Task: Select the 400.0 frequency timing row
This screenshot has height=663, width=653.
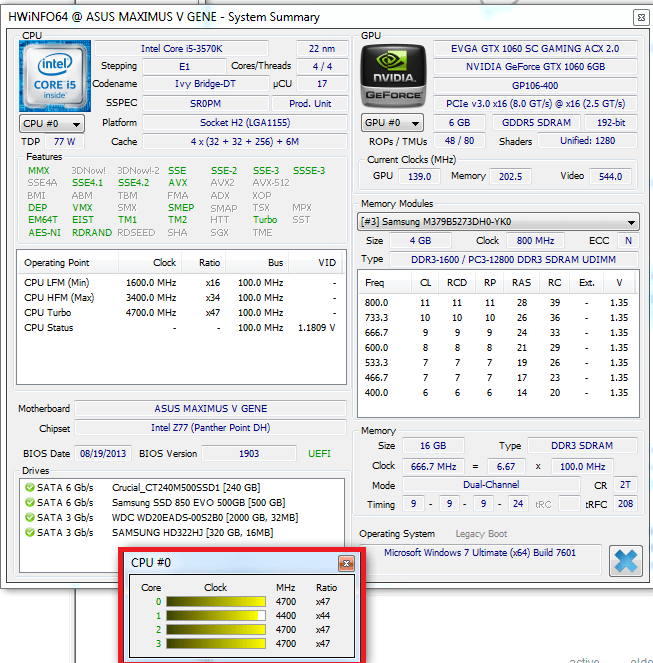Action: click(x=497, y=393)
